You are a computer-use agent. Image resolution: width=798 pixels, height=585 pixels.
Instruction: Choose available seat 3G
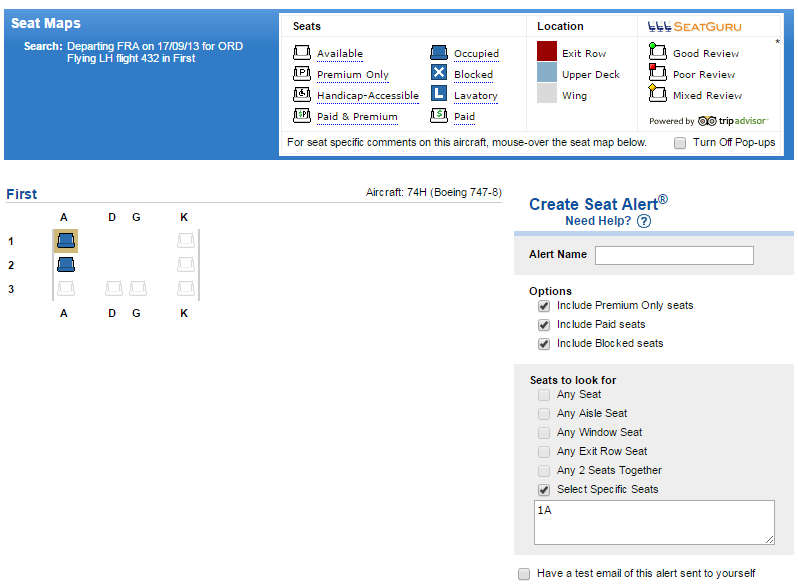click(x=137, y=289)
